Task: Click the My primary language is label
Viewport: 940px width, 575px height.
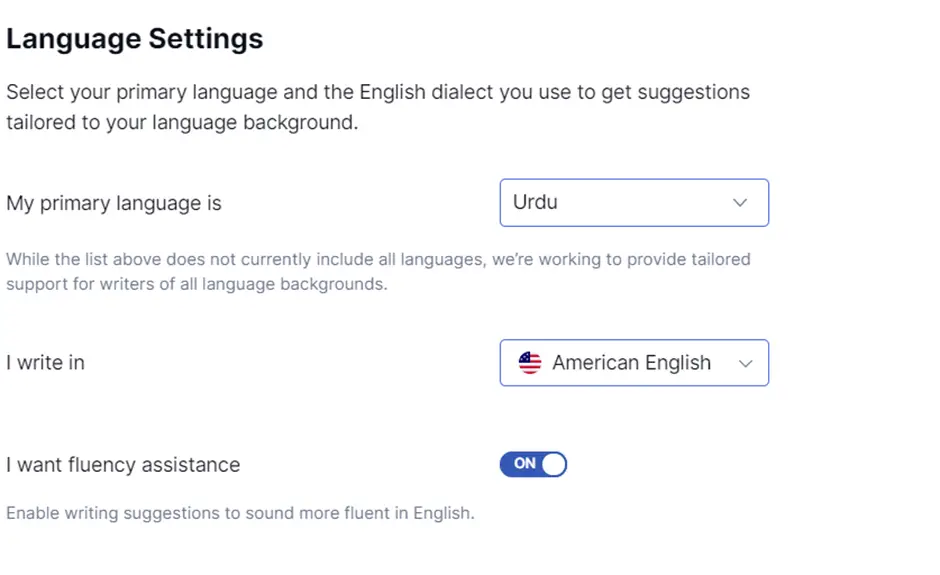Action: click(114, 203)
